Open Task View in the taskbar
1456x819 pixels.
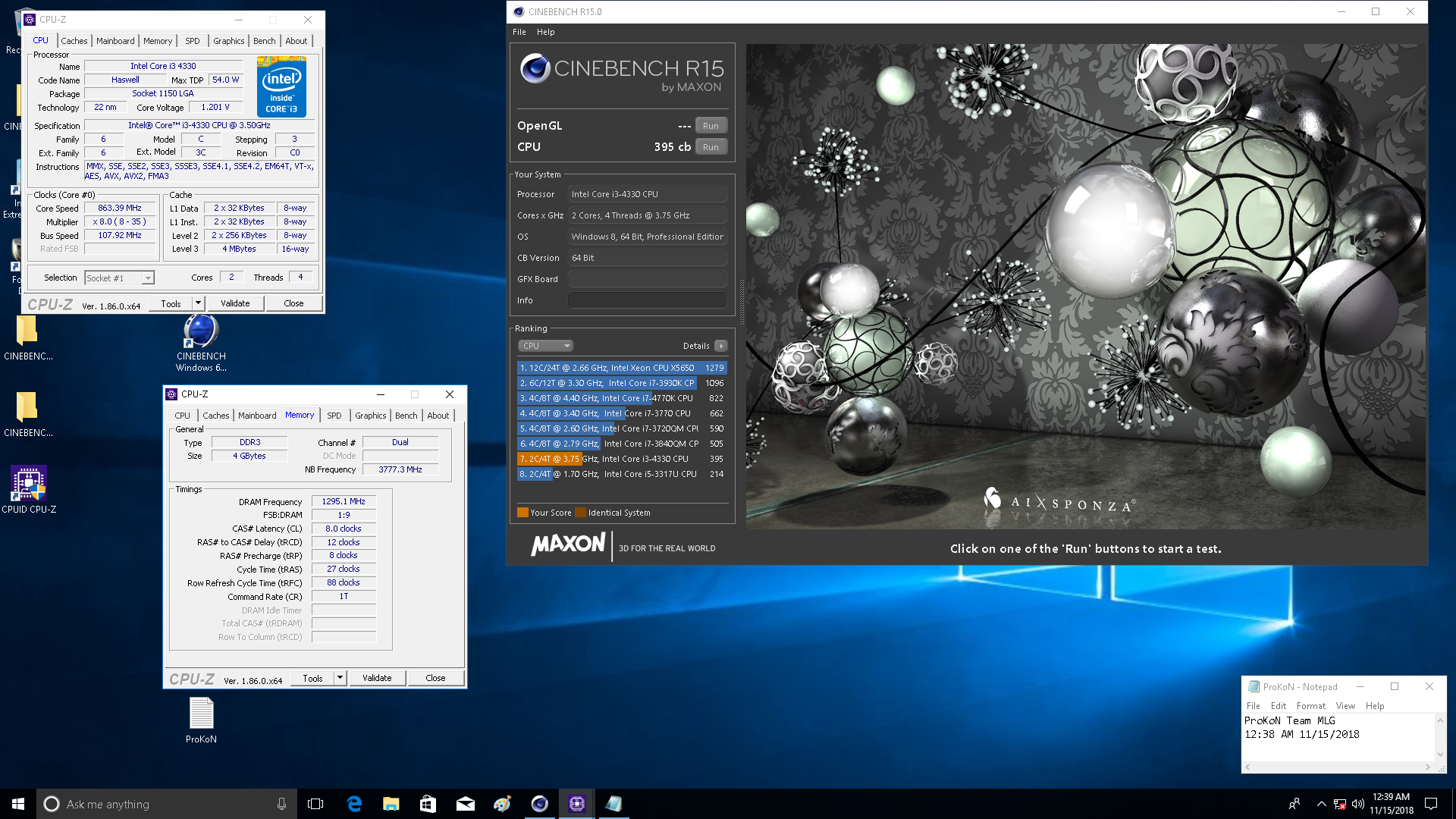click(x=315, y=804)
